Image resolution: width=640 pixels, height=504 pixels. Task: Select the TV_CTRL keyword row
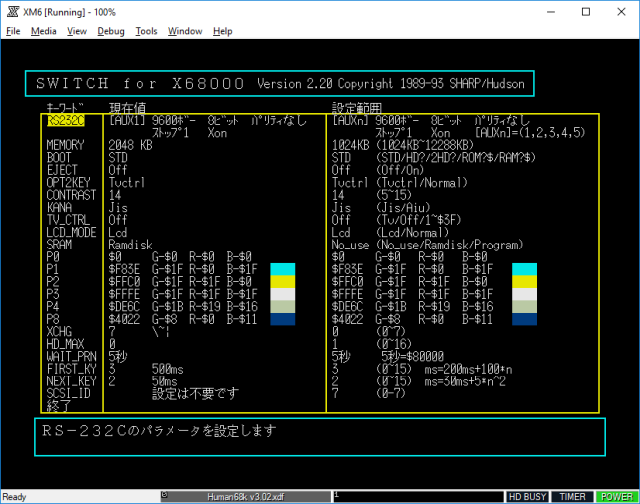click(x=69, y=220)
